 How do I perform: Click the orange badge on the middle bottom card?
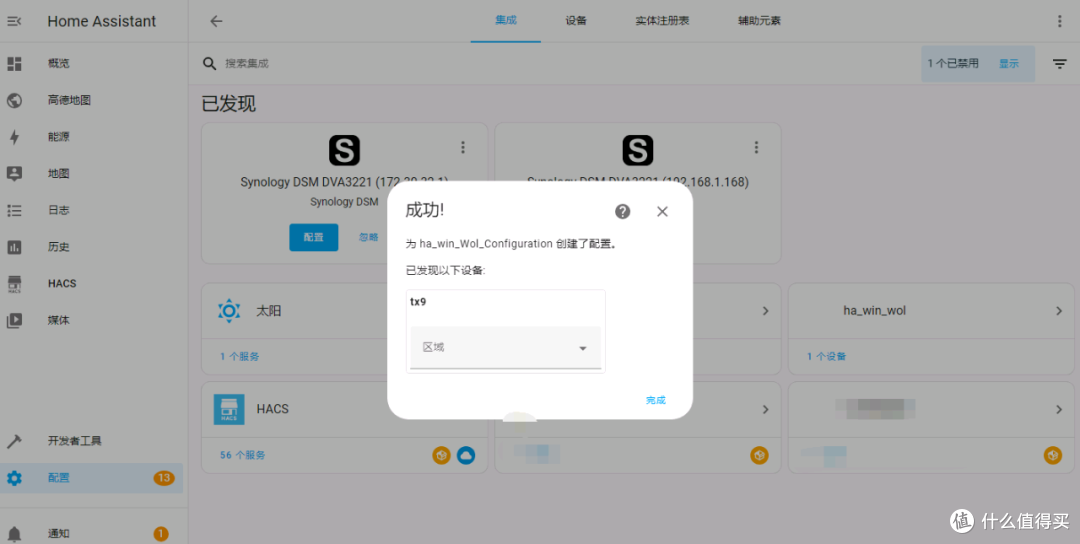click(759, 455)
